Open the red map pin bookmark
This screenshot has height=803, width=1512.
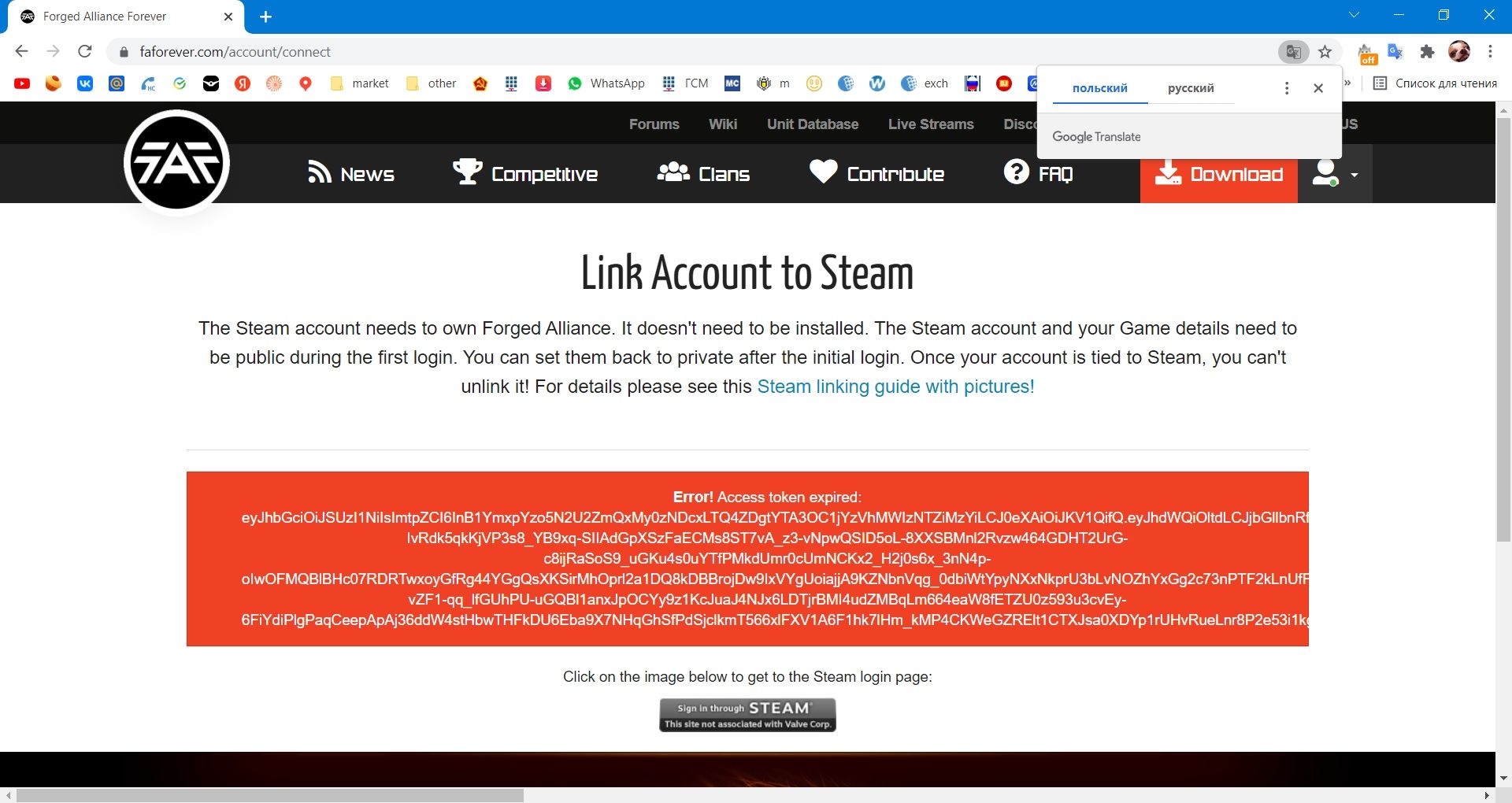click(306, 83)
